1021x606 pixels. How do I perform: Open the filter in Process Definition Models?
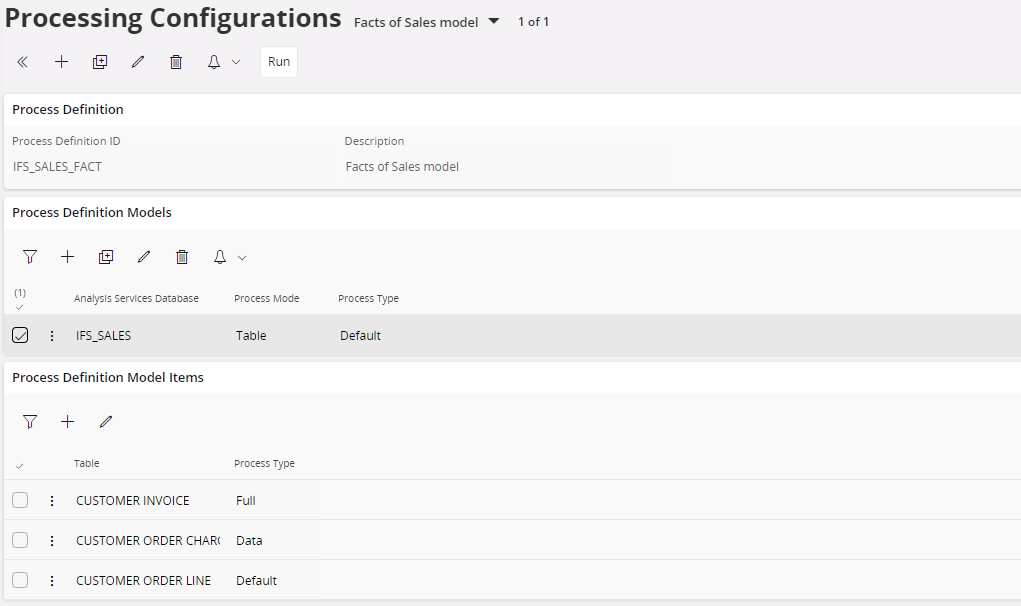(x=30, y=256)
